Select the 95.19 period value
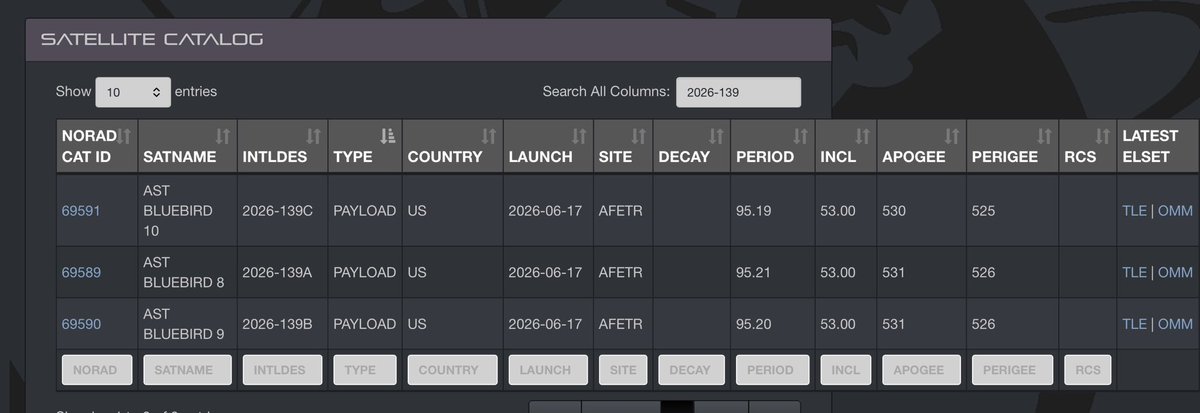Image resolution: width=1200 pixels, height=413 pixels. pos(754,211)
